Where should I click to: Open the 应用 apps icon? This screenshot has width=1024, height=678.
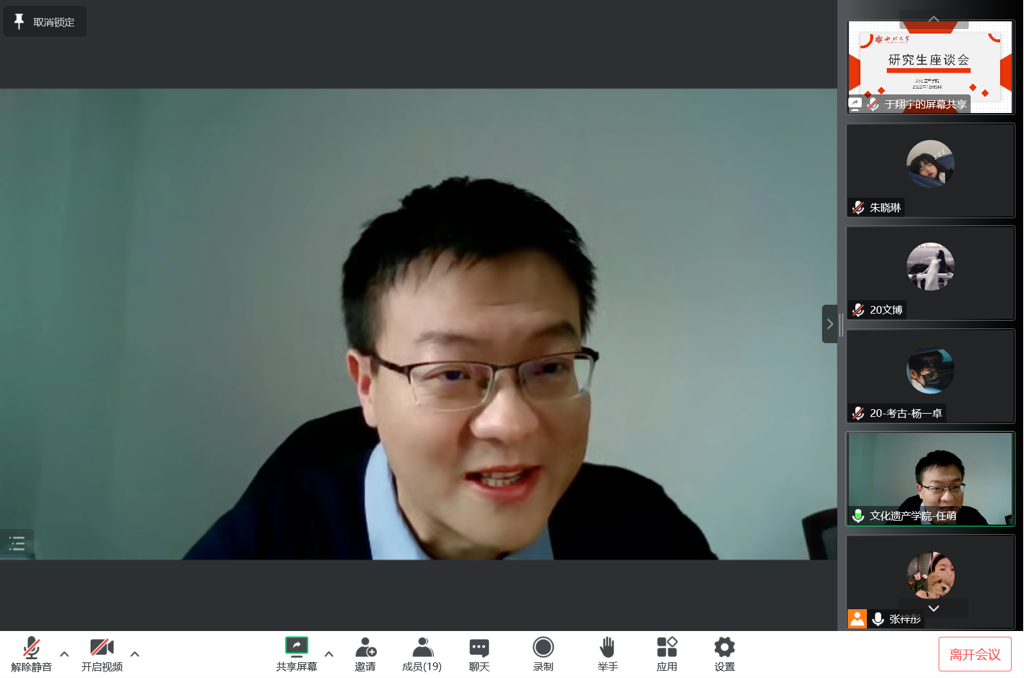(667, 648)
